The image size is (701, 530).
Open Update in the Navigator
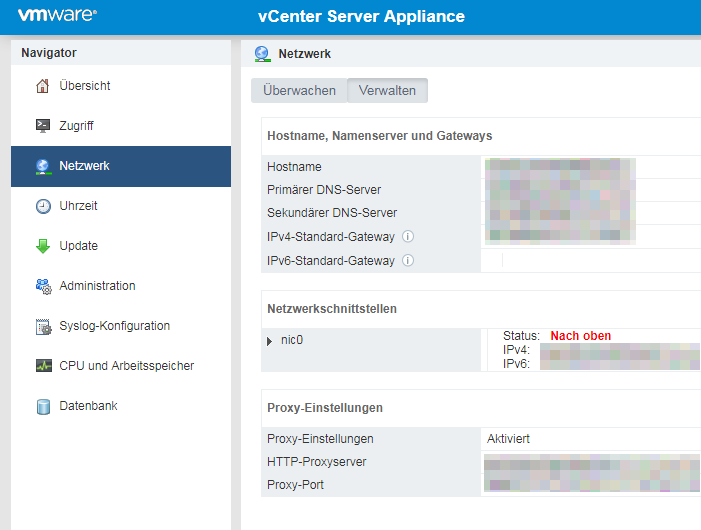click(x=121, y=246)
